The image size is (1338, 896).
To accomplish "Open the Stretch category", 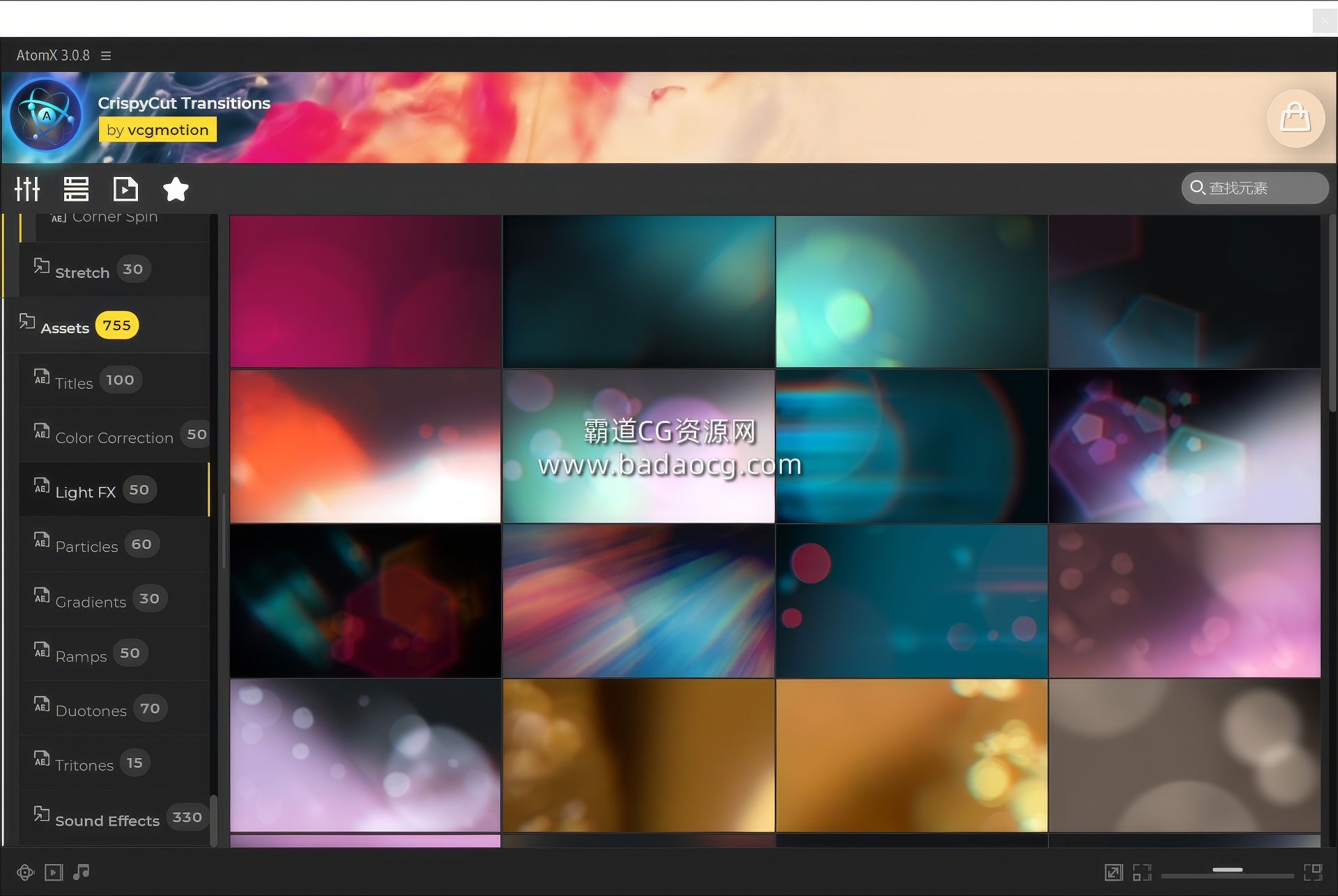I will [114, 270].
